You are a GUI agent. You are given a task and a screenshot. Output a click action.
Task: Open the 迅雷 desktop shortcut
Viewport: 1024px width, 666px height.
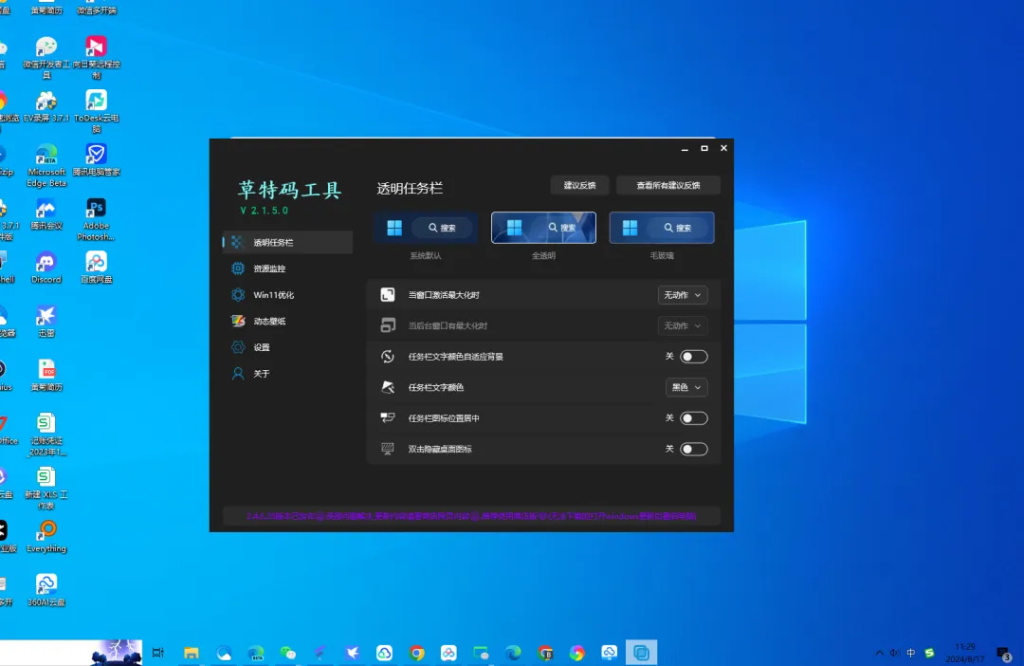point(46,321)
